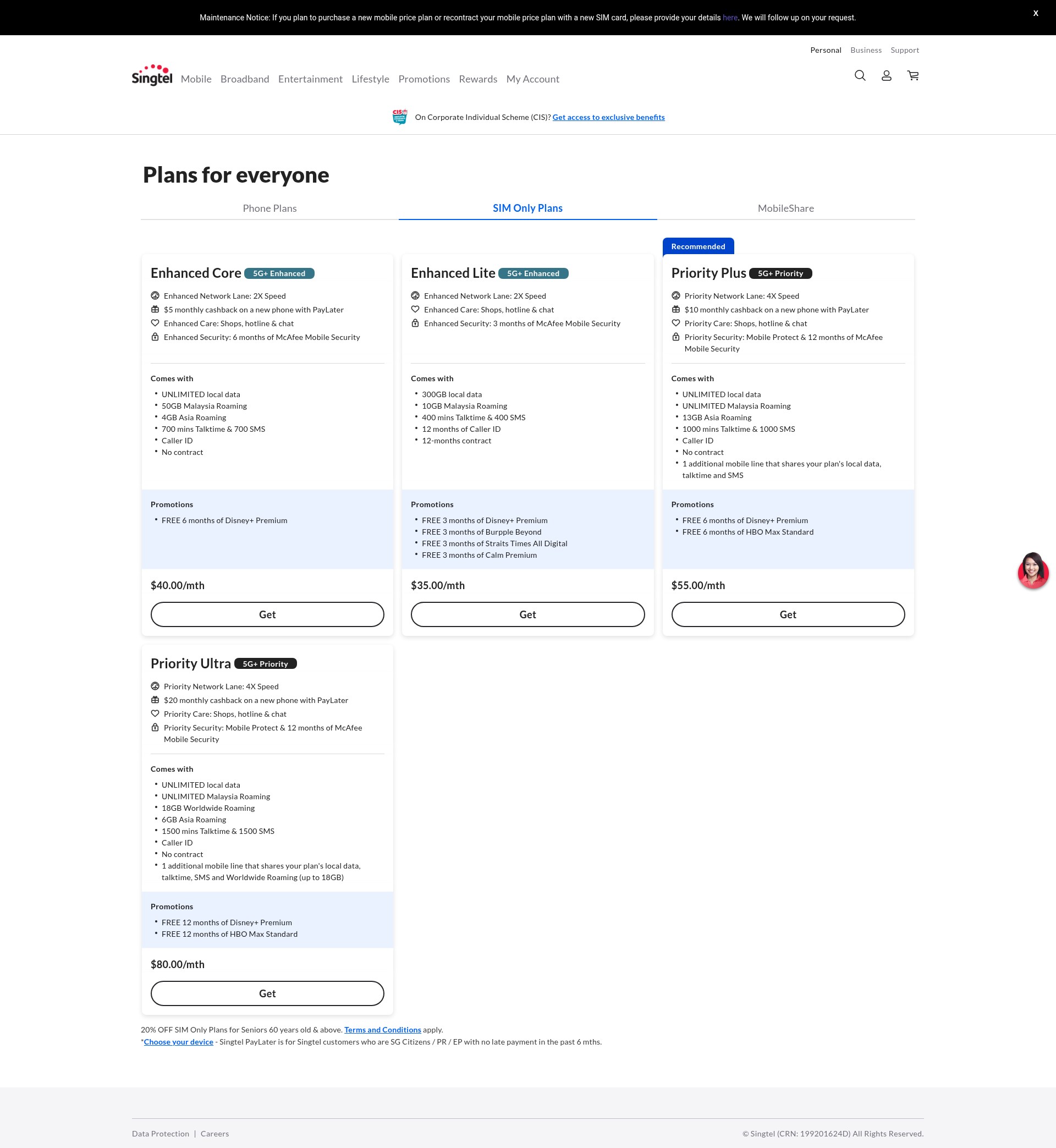
Task: Click gift icon beside $5 monthly cashback
Action: tap(155, 309)
